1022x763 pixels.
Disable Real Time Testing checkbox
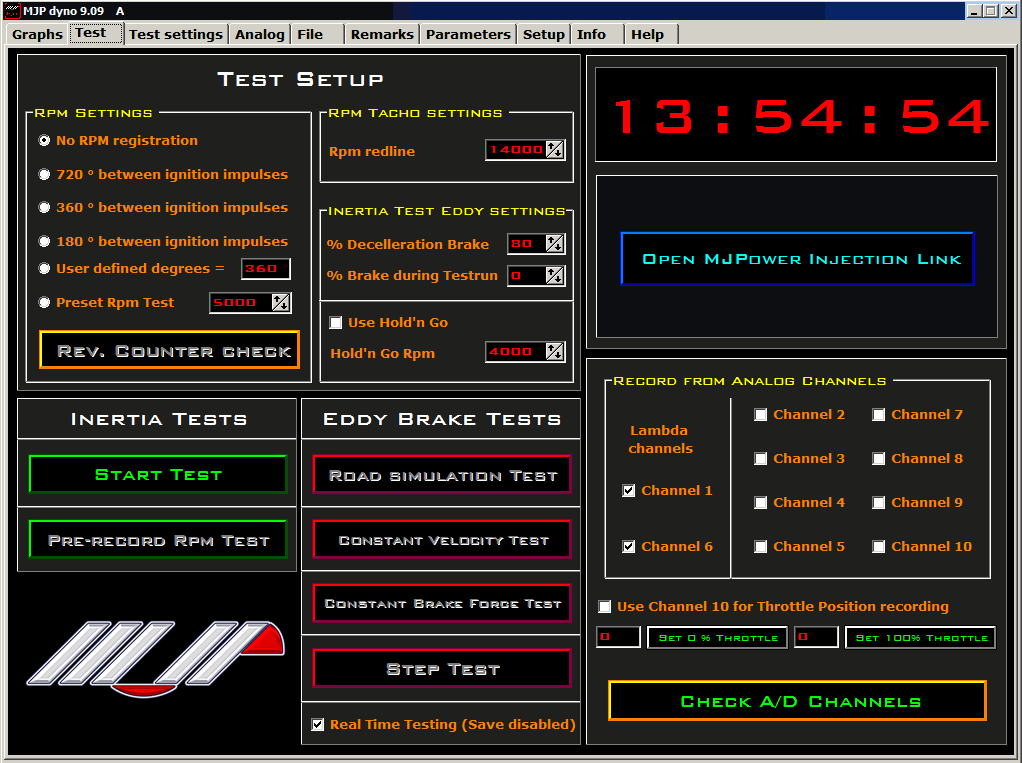pos(318,725)
